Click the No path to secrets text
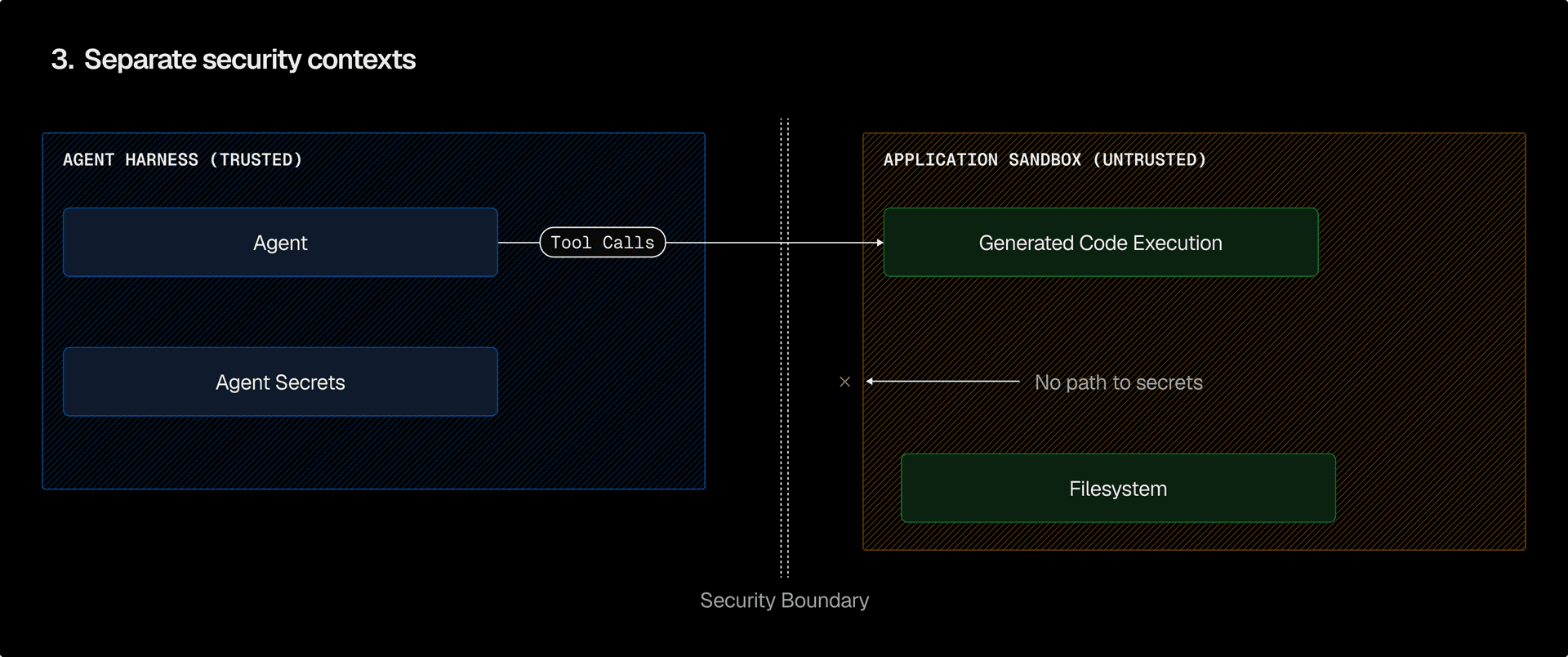Screen dimensions: 1568x657 click(x=1118, y=382)
